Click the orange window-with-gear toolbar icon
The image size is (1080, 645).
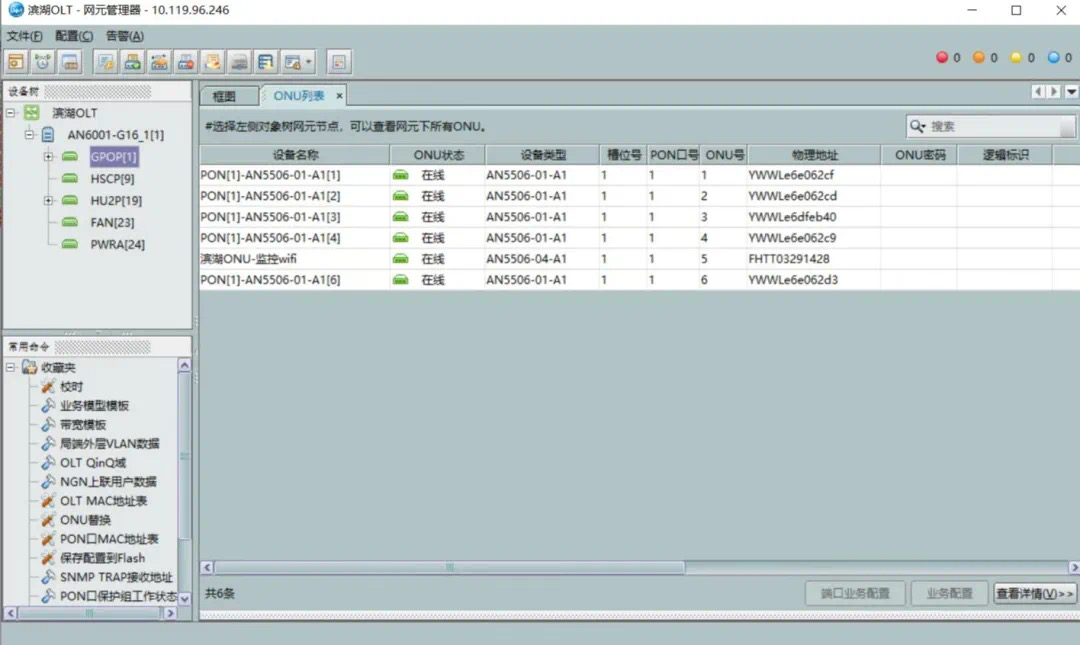click(x=17, y=62)
